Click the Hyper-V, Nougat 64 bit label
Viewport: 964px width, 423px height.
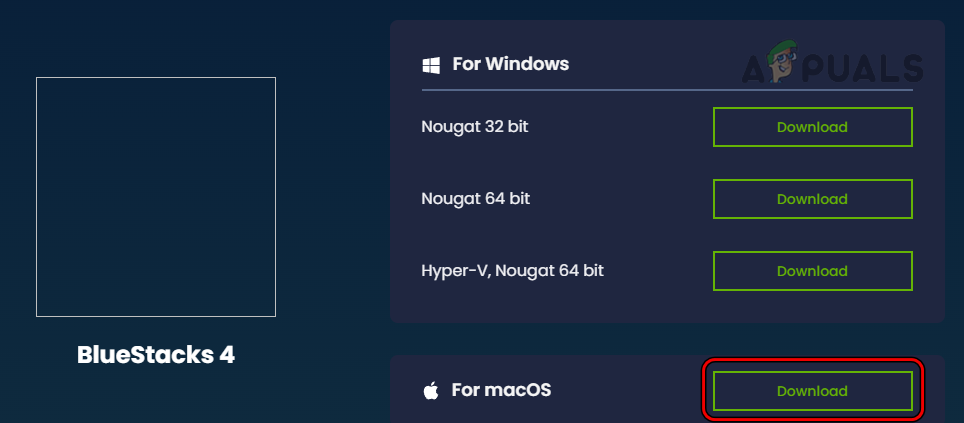513,271
